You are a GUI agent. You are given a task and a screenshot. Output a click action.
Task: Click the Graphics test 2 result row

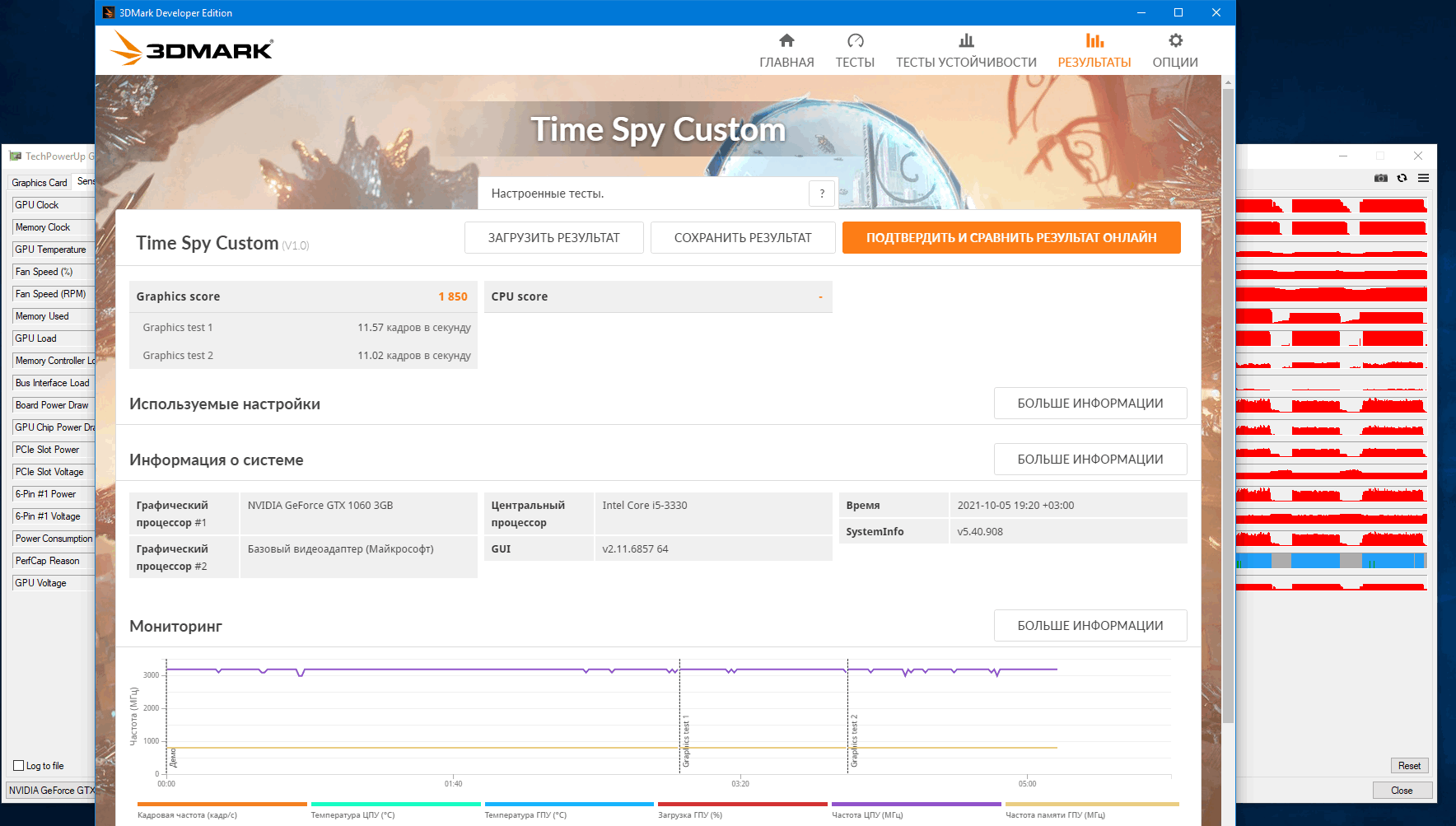303,355
